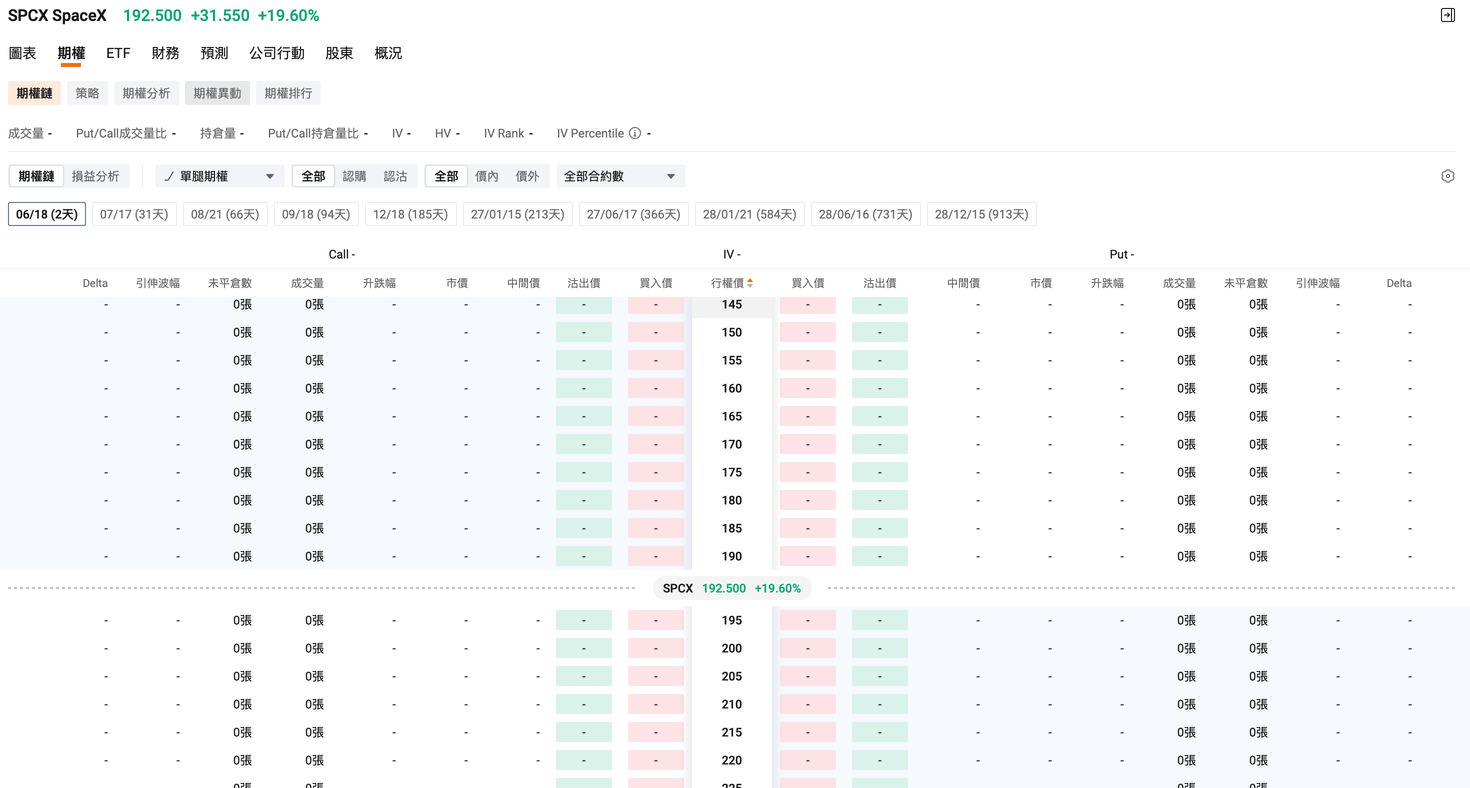The width and height of the screenshot is (1470, 788).
Task: Open 期權異動 sub-tab
Action: point(217,93)
